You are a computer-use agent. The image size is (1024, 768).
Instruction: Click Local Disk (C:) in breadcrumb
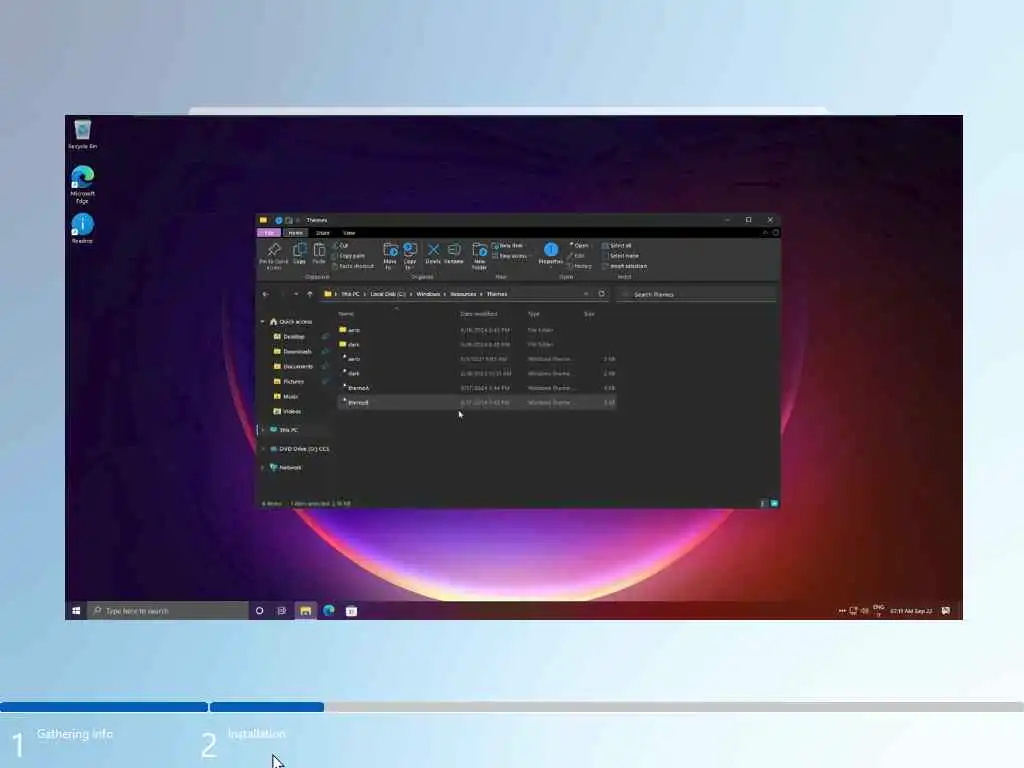pyautogui.click(x=388, y=294)
